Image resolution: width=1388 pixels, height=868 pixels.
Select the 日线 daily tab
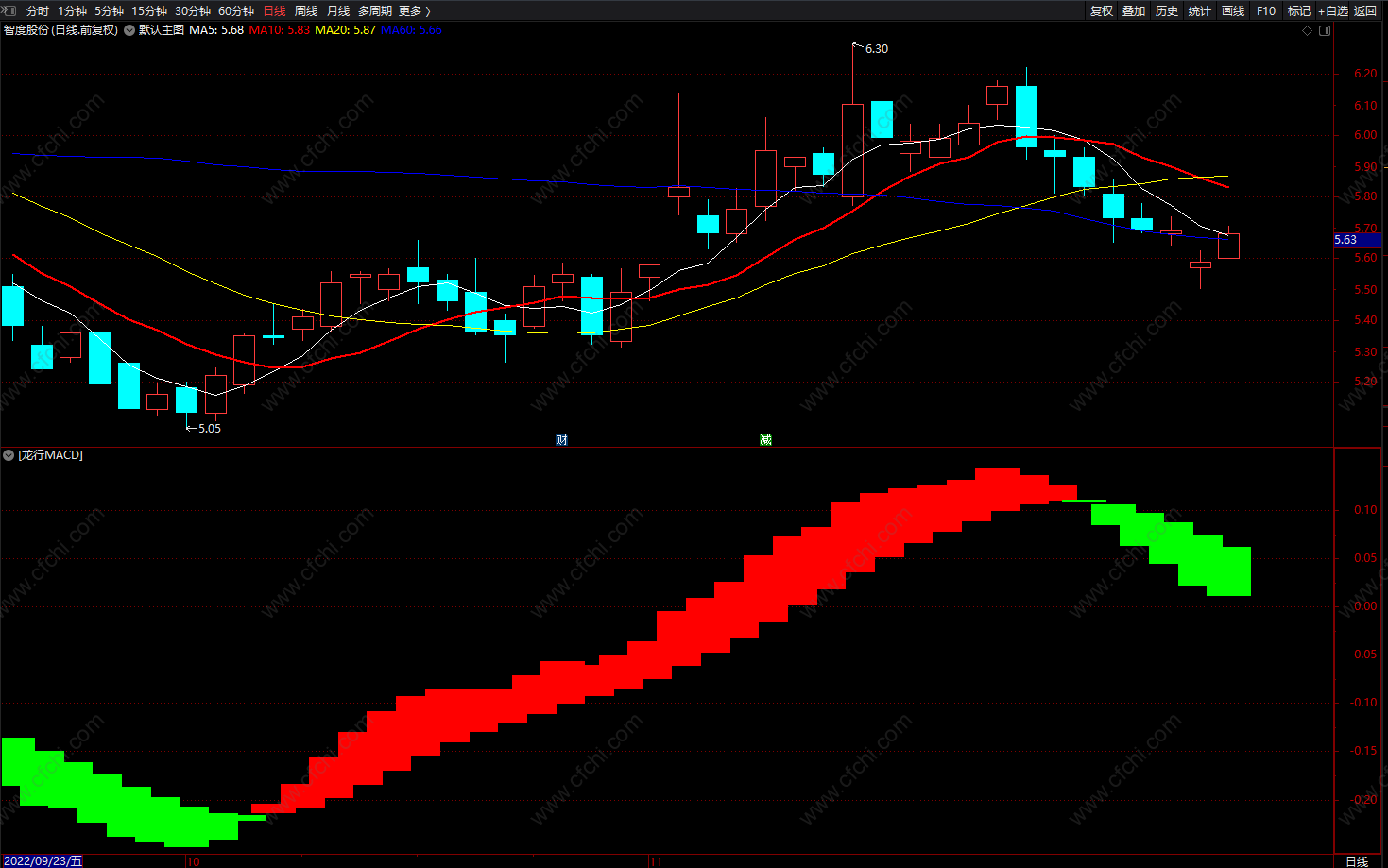[x=274, y=10]
